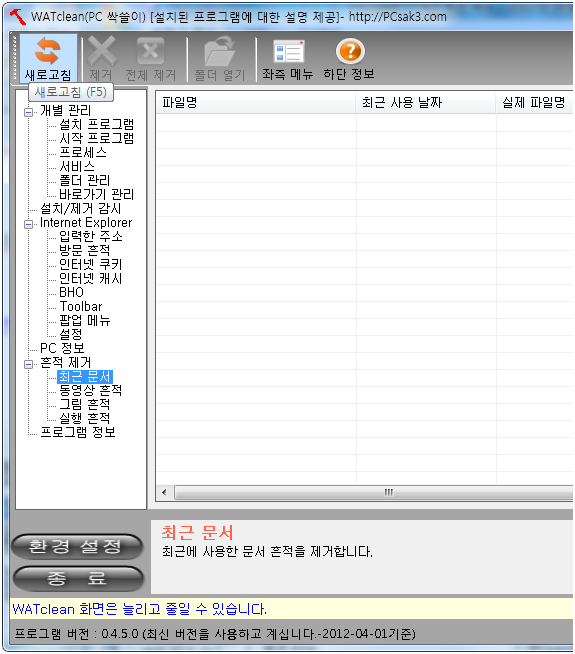The height and width of the screenshot is (654, 575).
Task: Click the 최근에 사용한 문서 흔적을 description text
Action: [x=267, y=552]
